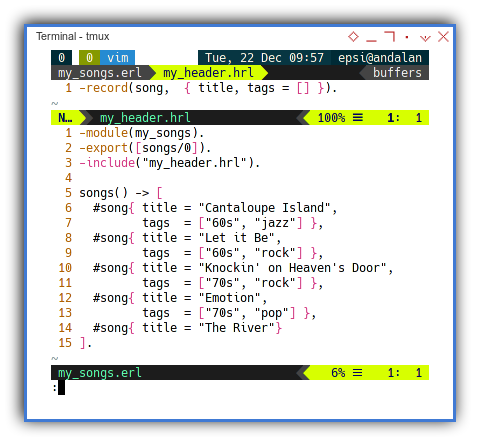This screenshot has height=446, width=480.
Task: Click the buffers label in the tabline
Action: (397, 73)
